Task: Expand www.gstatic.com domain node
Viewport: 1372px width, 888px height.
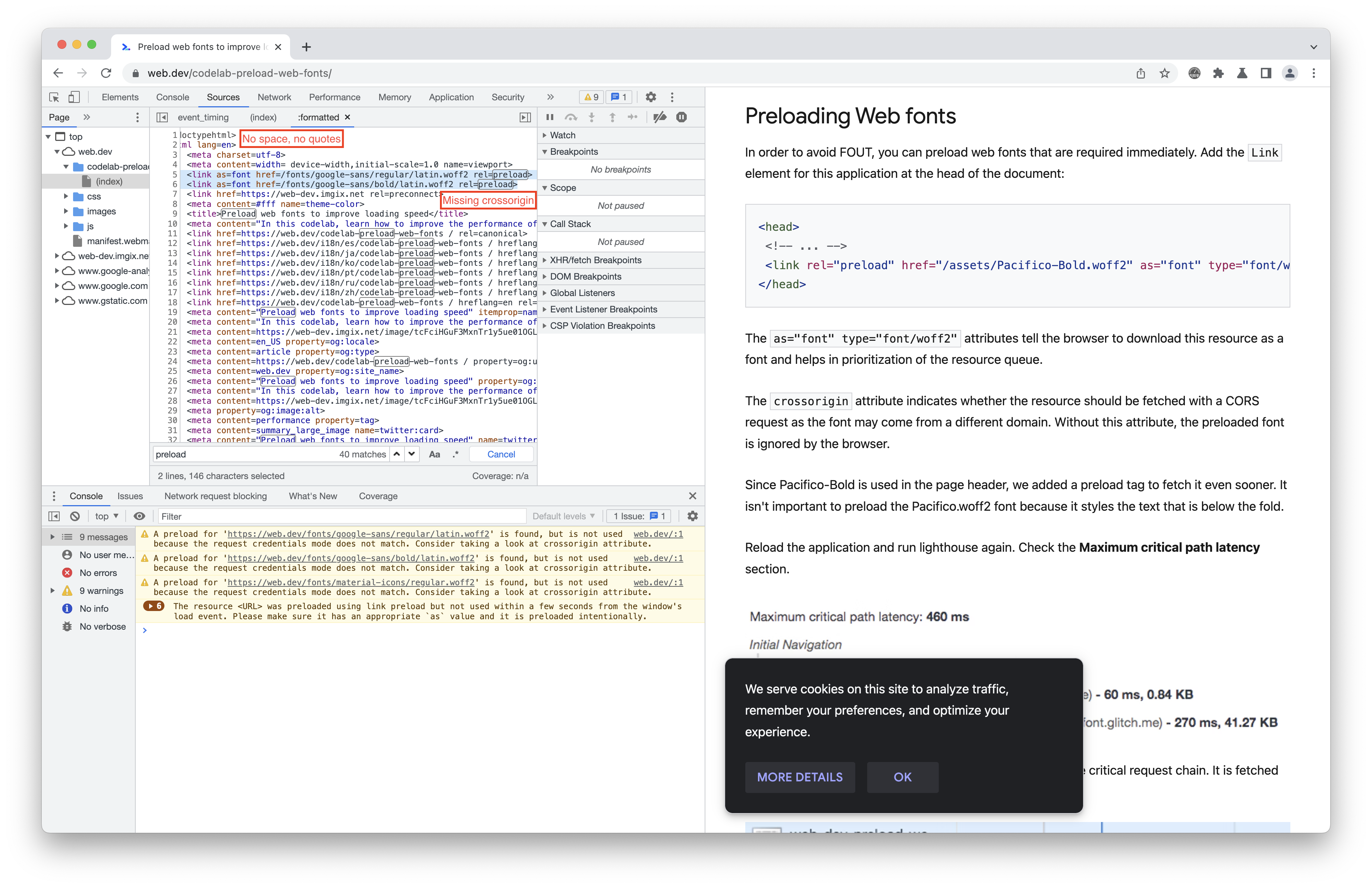Action: 57,300
